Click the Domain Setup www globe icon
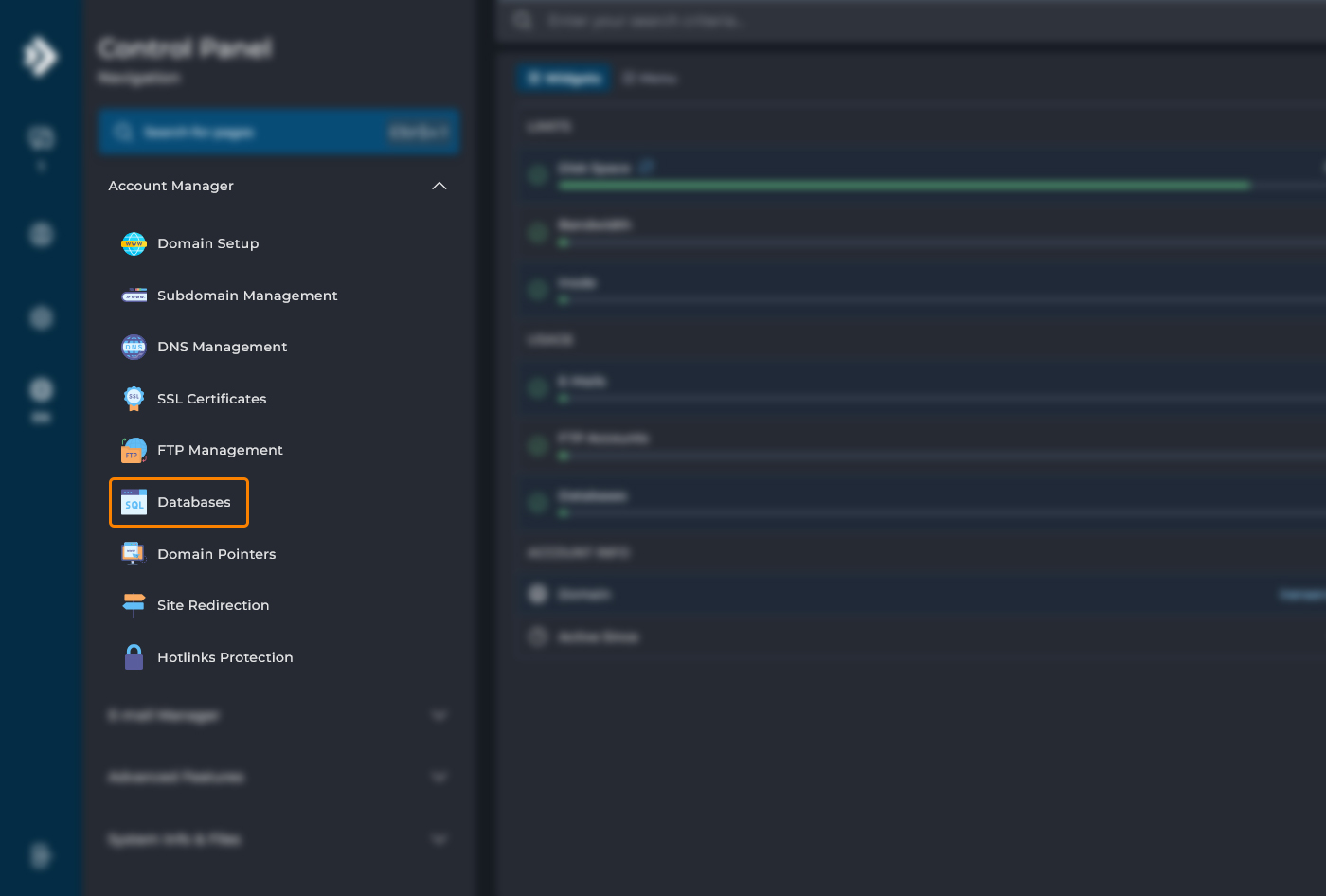Screen dimensions: 1326x896 [134, 243]
